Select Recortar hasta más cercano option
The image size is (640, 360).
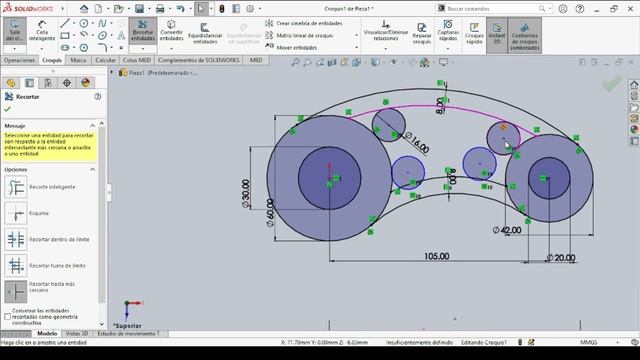[x=16, y=291]
